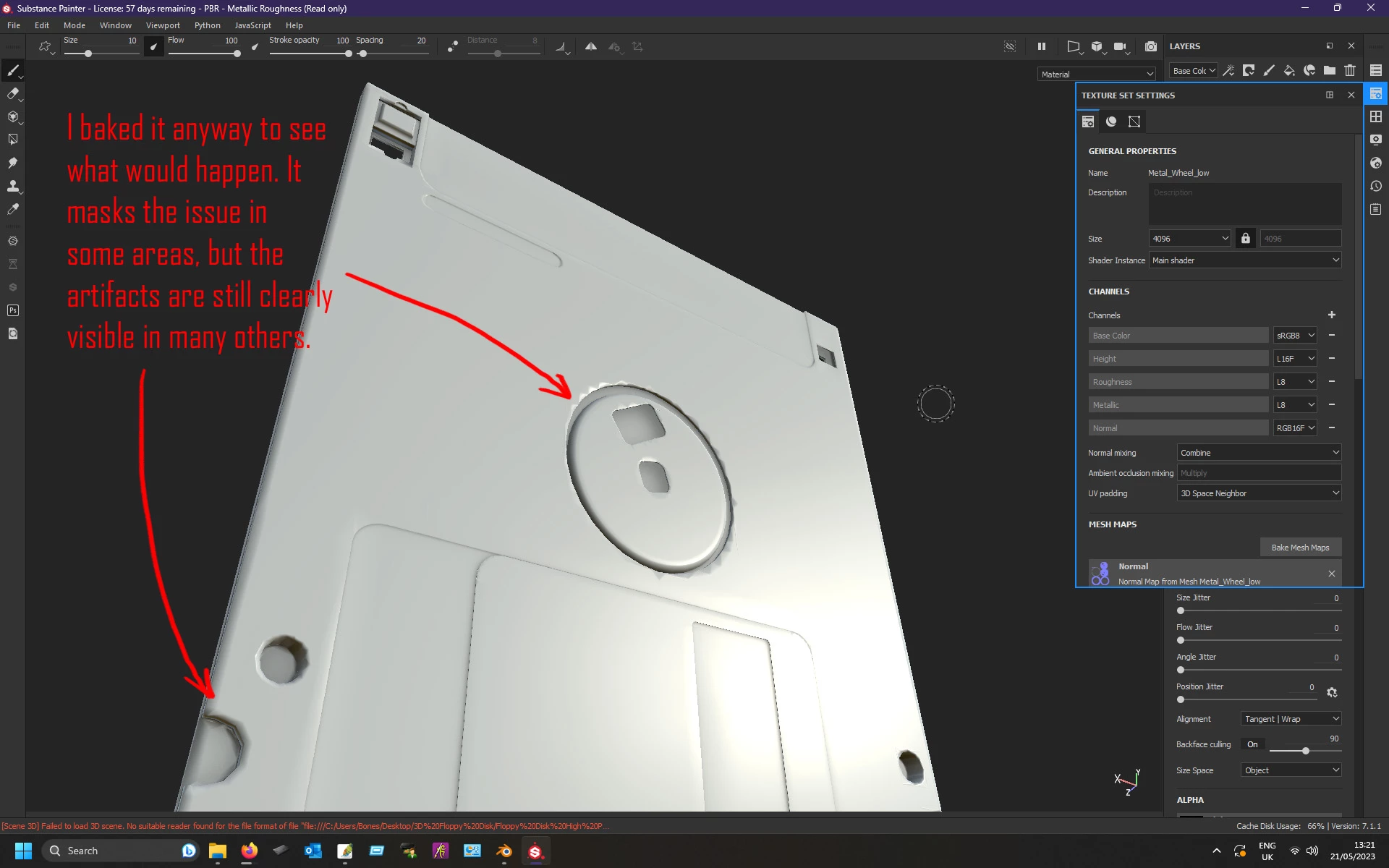Toggle Backface culling On button

pos(1252,744)
